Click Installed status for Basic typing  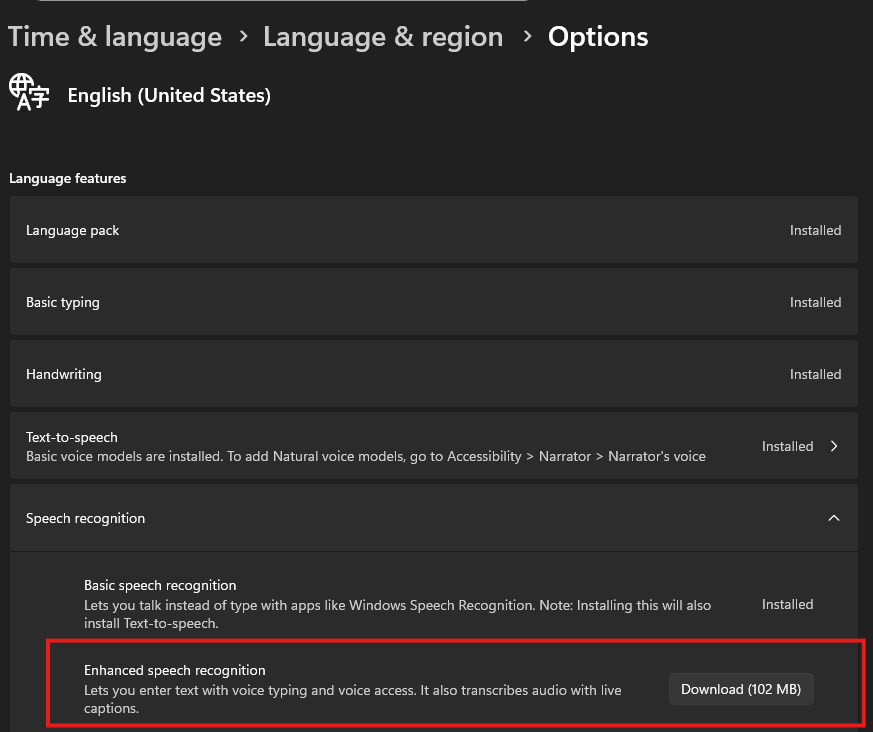(x=815, y=302)
